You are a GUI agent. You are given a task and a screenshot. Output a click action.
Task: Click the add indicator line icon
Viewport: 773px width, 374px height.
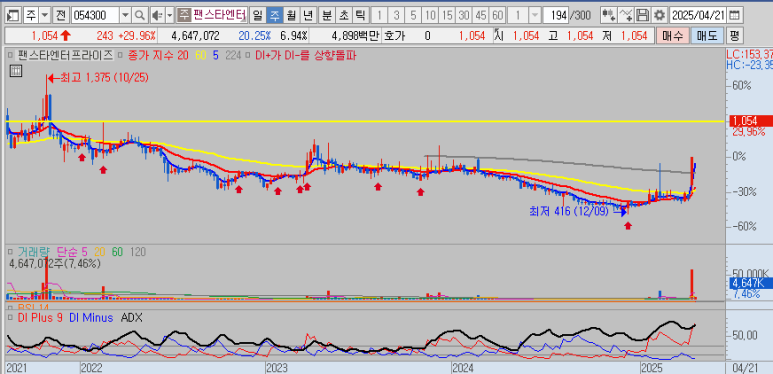pos(626,15)
